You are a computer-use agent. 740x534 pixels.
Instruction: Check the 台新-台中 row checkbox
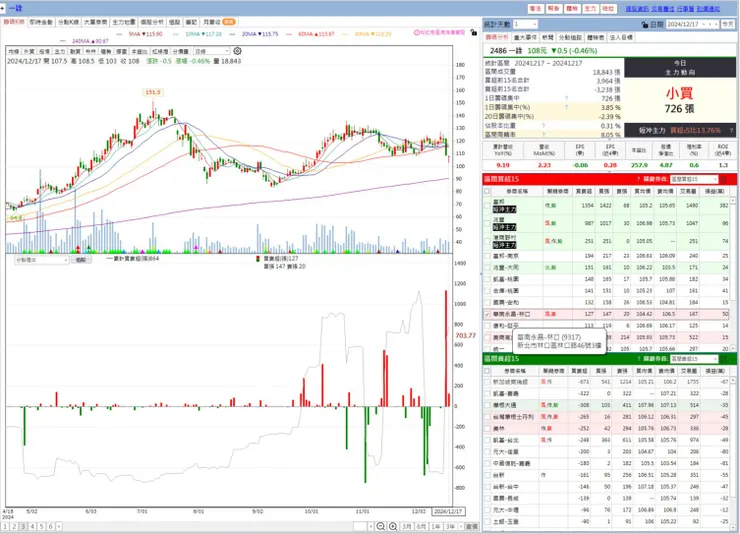(487, 487)
